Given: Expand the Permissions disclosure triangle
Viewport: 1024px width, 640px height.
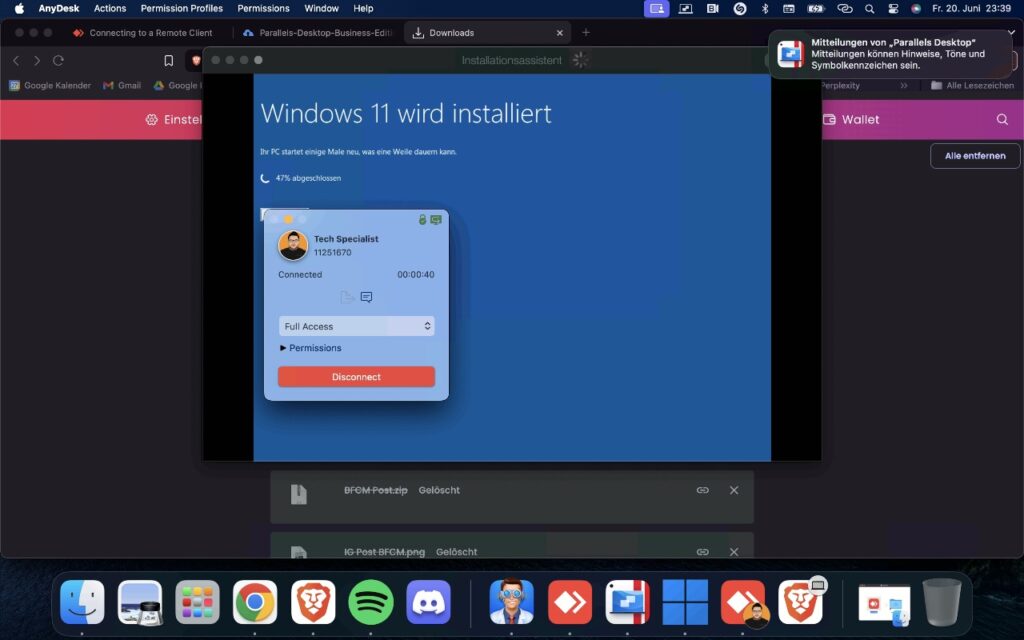Looking at the screenshot, I should [x=284, y=348].
